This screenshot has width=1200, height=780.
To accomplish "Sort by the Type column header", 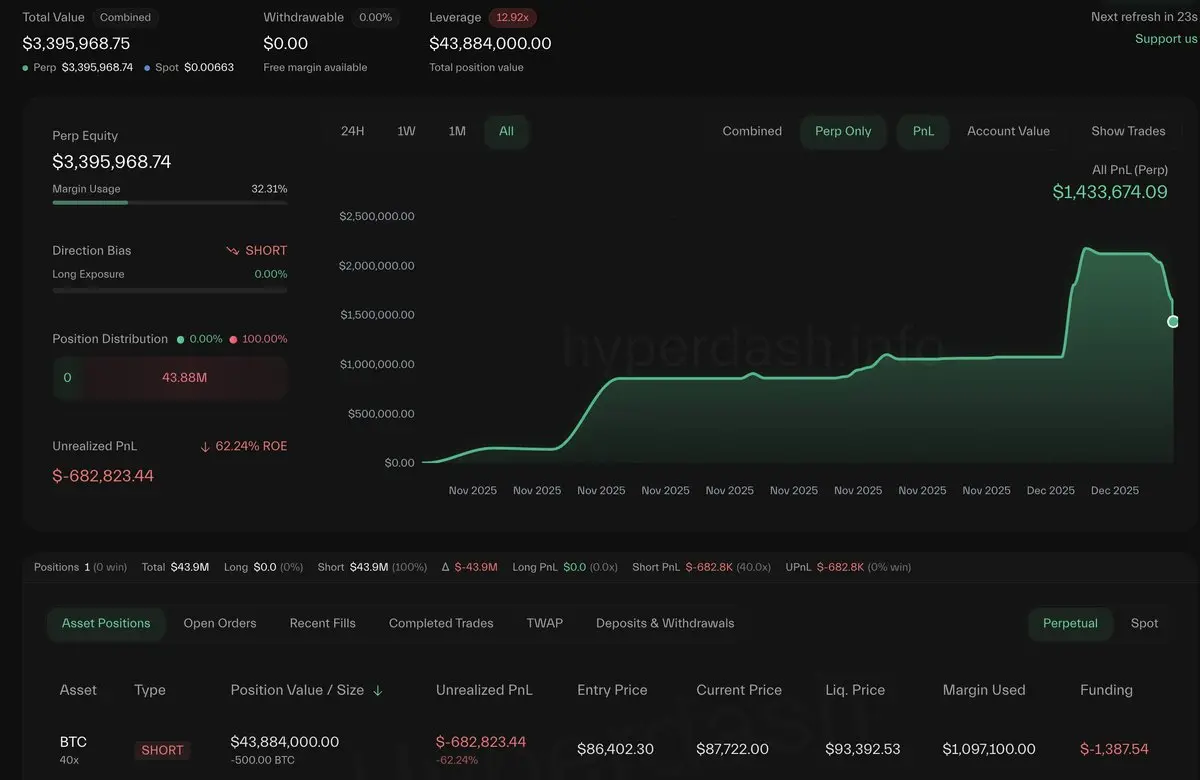I will [x=150, y=690].
